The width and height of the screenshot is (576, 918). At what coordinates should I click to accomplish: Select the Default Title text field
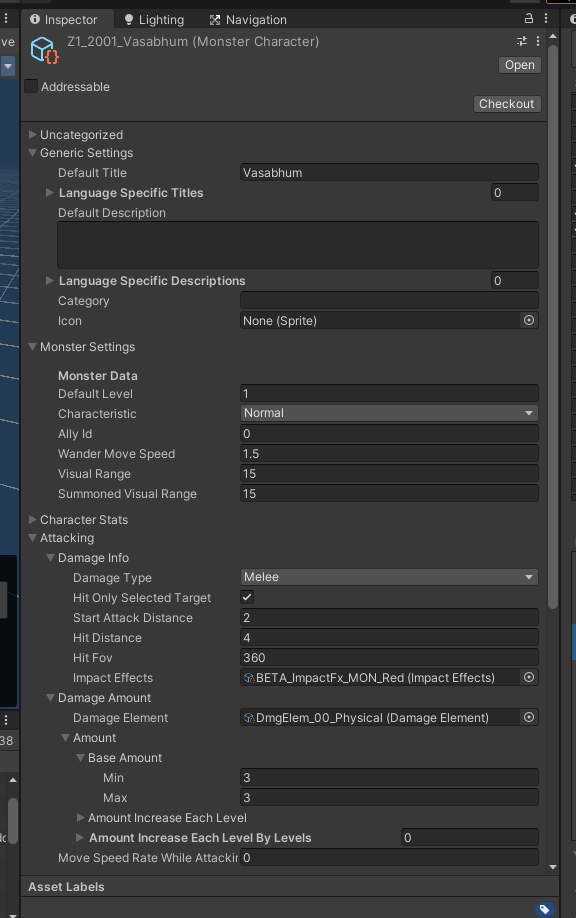390,172
